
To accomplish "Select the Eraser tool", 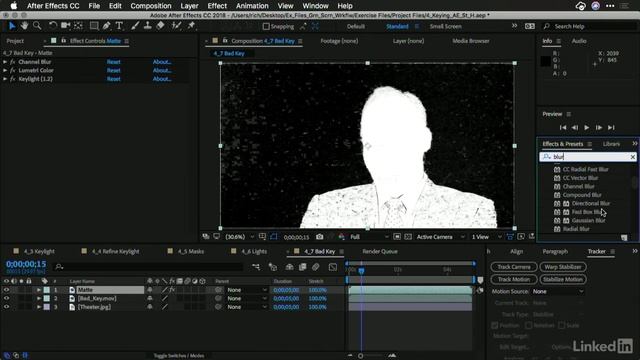I will (160, 26).
